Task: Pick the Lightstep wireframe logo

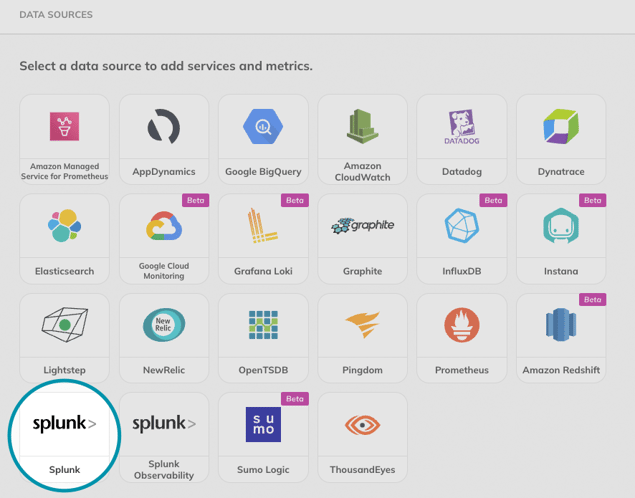Action: [x=64, y=325]
